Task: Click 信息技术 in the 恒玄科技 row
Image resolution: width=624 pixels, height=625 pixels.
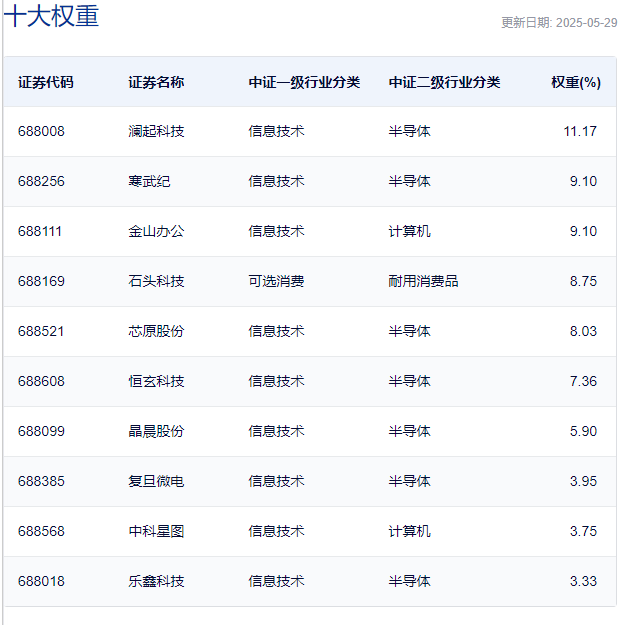Action: point(276,381)
